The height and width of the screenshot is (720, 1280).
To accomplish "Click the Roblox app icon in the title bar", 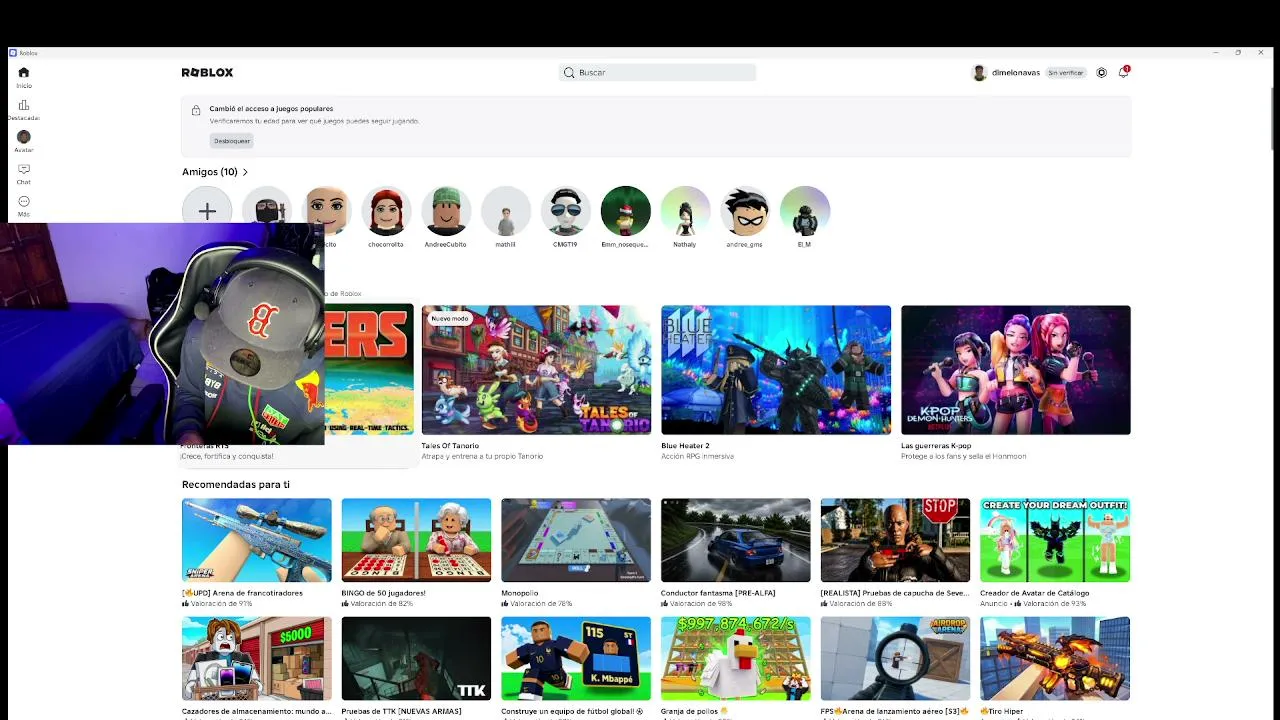I will 14,52.
